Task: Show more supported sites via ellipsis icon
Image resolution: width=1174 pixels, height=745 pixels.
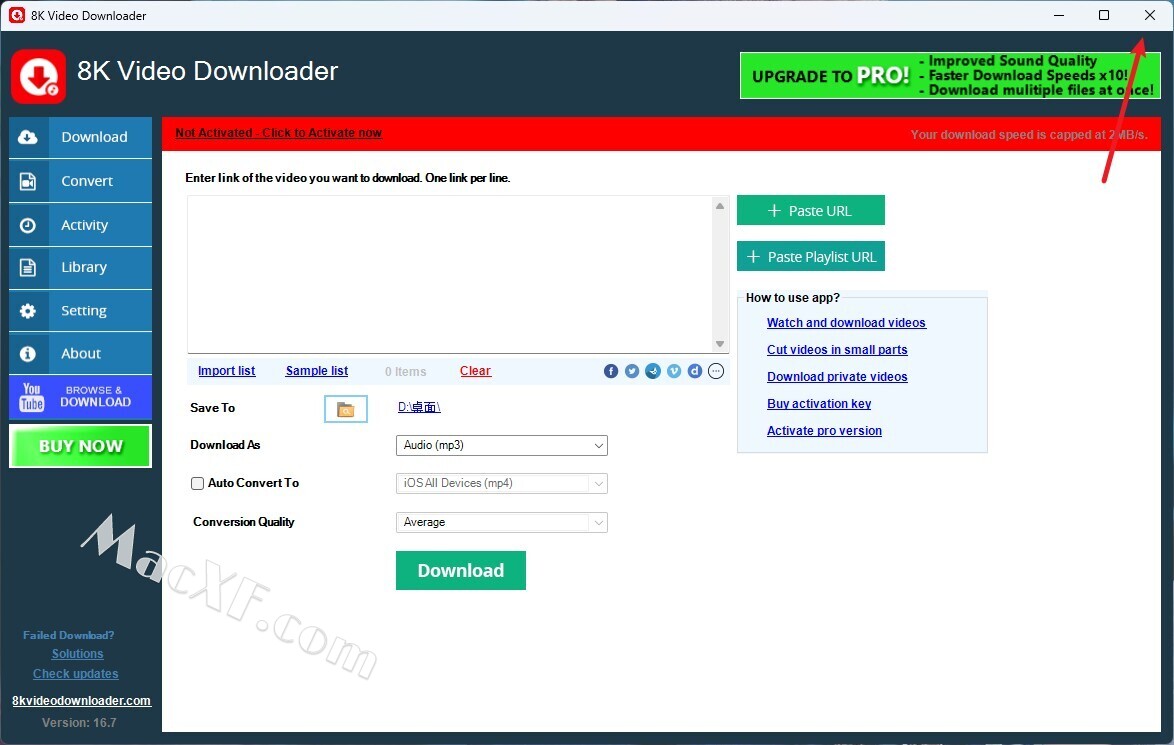Action: point(716,371)
